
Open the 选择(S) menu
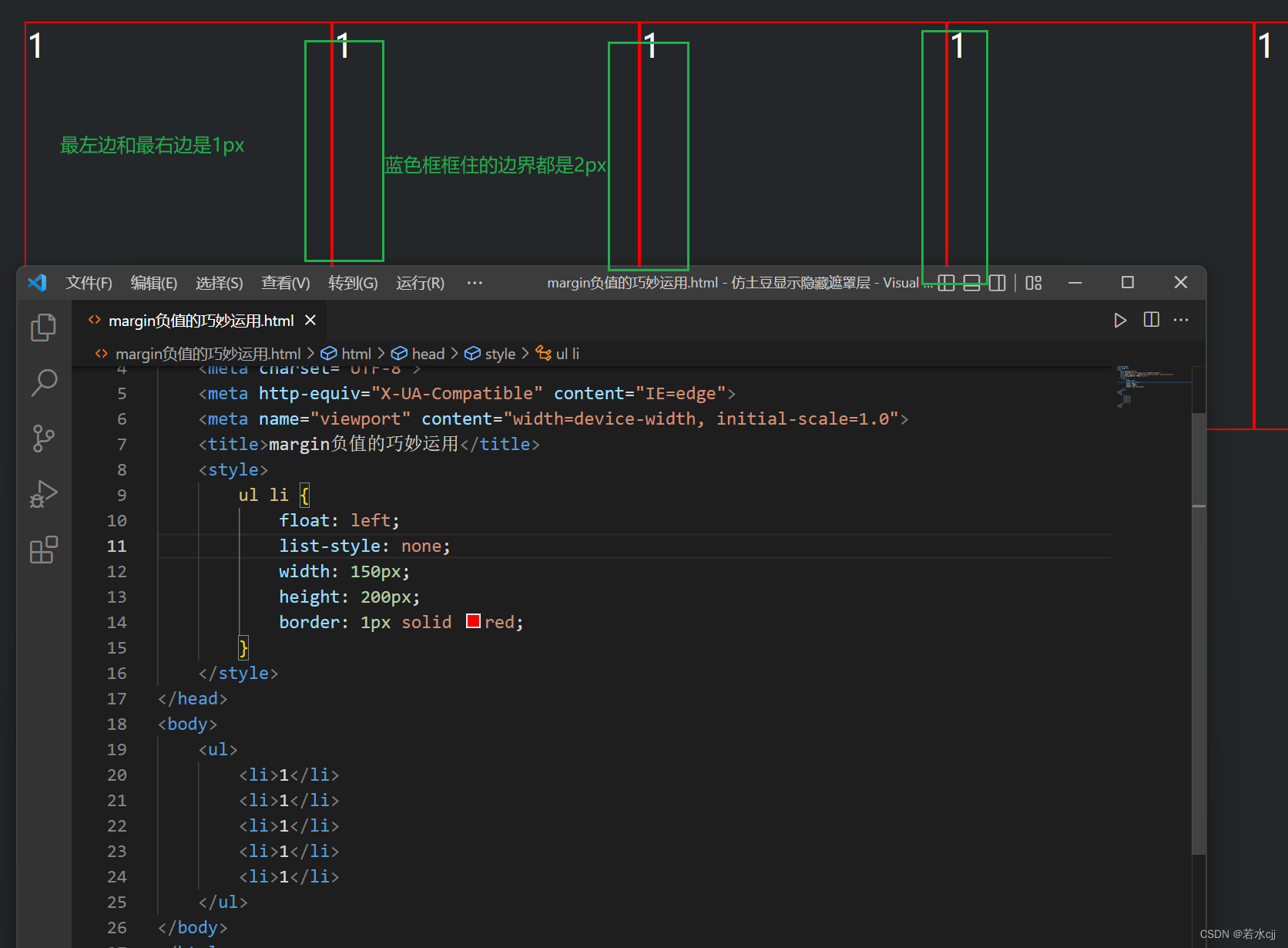click(220, 283)
